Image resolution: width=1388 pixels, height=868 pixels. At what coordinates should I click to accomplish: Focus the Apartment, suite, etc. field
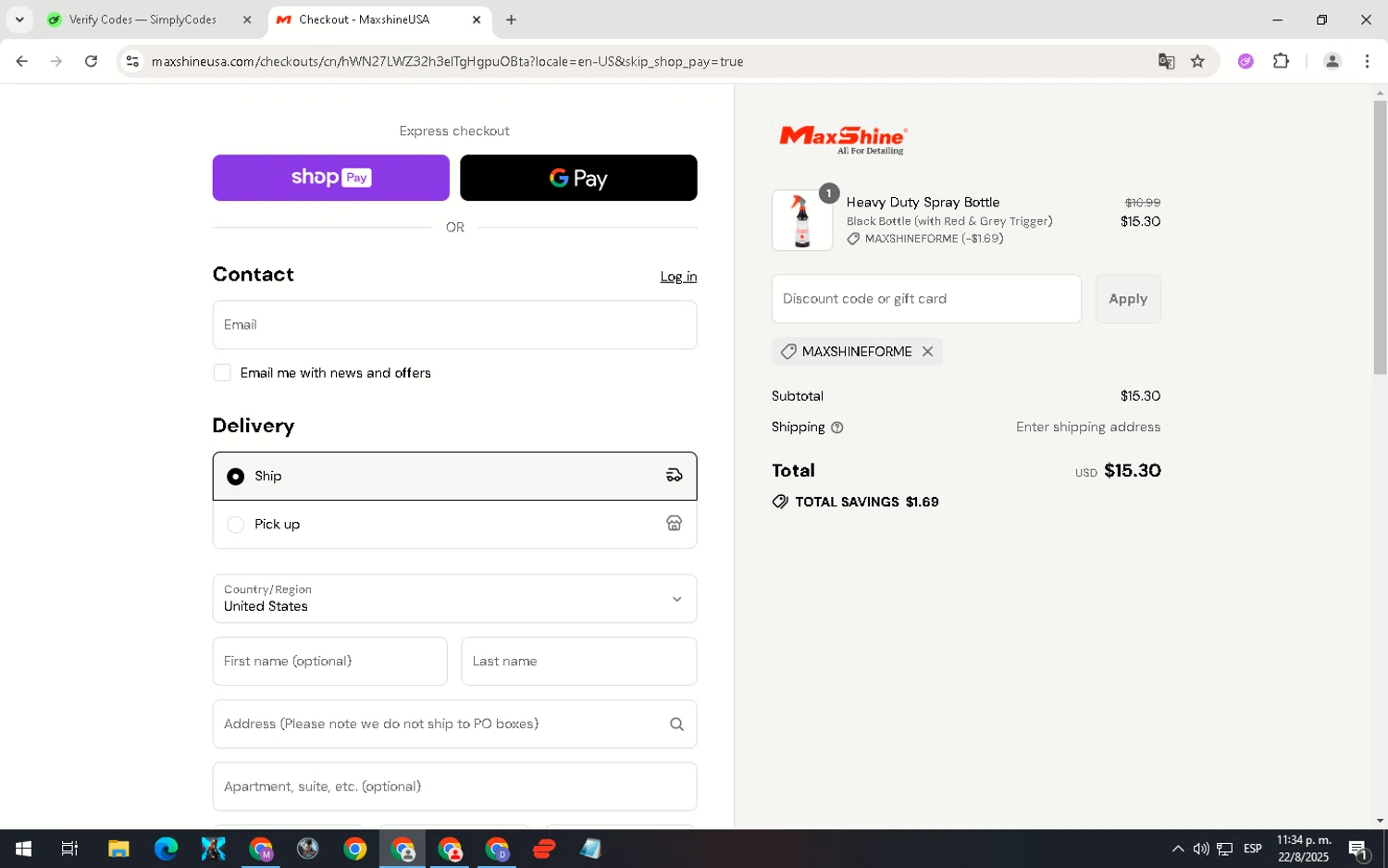(454, 787)
